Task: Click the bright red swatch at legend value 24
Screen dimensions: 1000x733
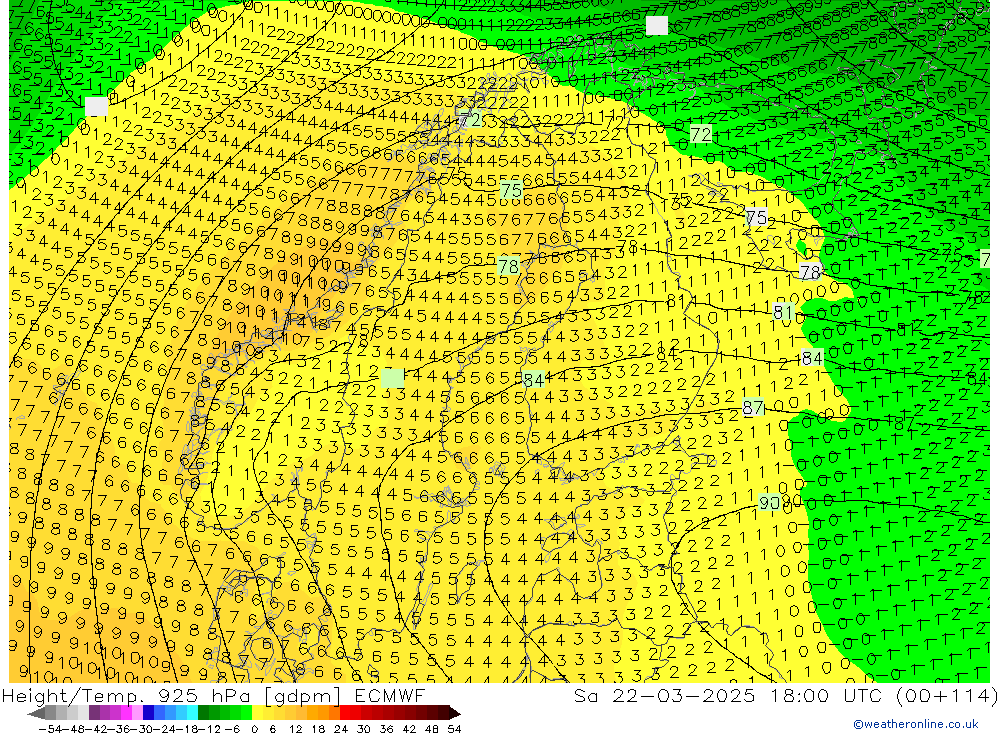Action: coord(345,713)
